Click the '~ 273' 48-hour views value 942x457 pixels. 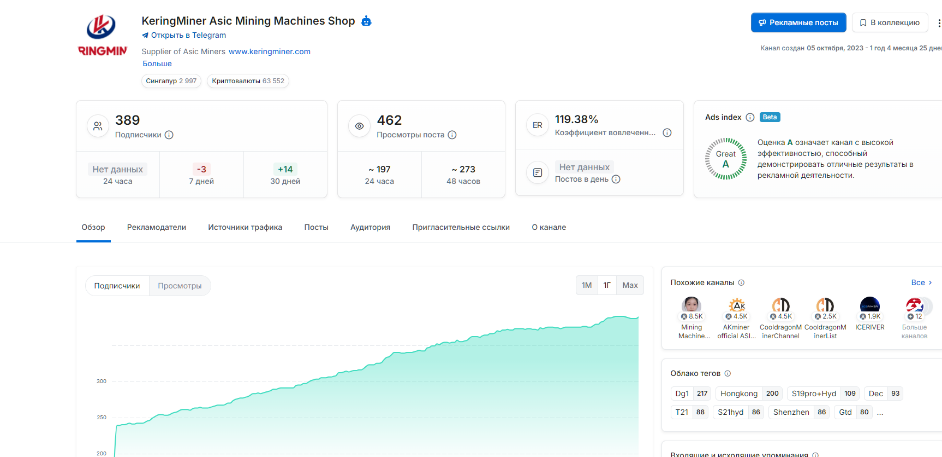(463, 169)
